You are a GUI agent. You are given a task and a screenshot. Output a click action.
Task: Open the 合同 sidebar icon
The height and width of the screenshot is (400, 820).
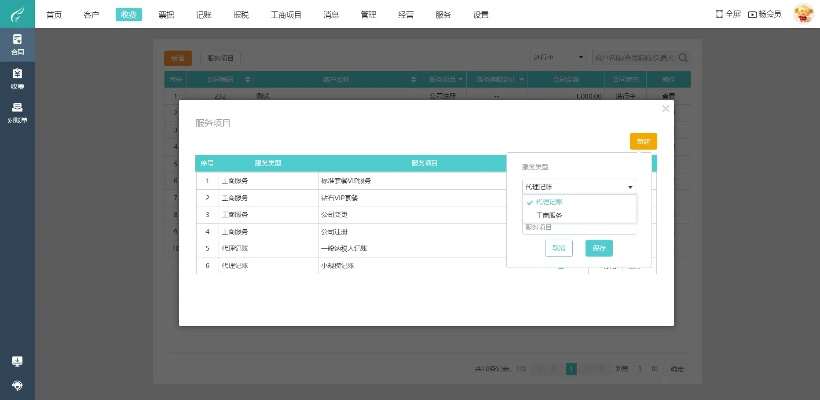[17, 44]
